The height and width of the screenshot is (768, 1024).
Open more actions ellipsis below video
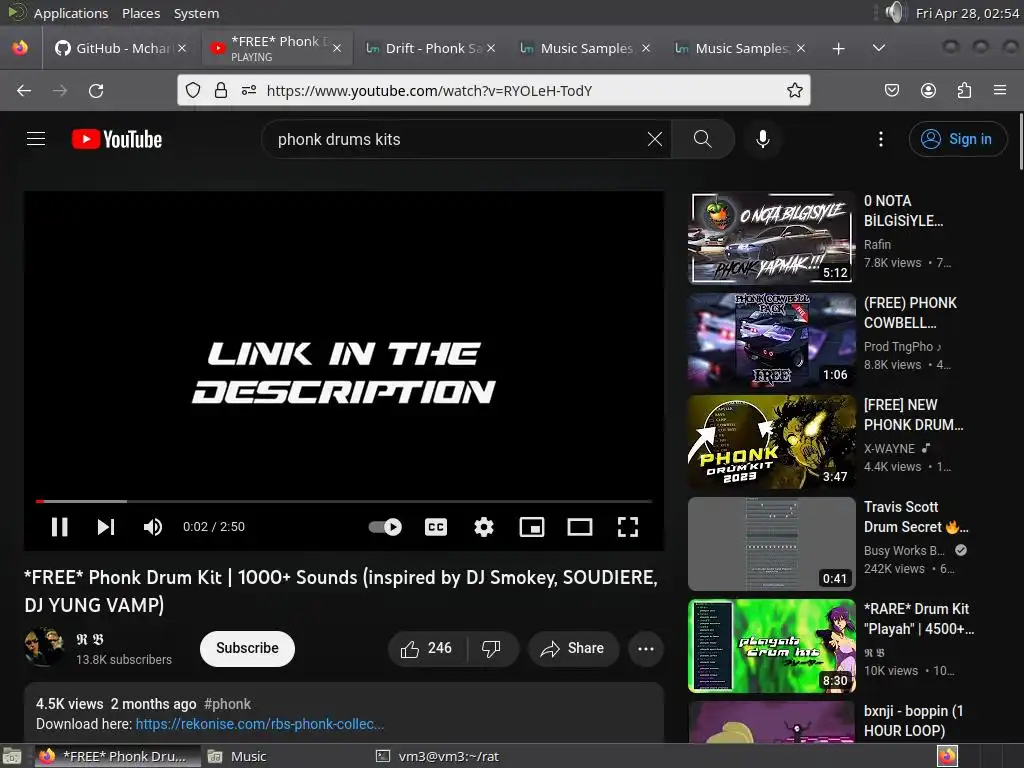click(x=646, y=648)
